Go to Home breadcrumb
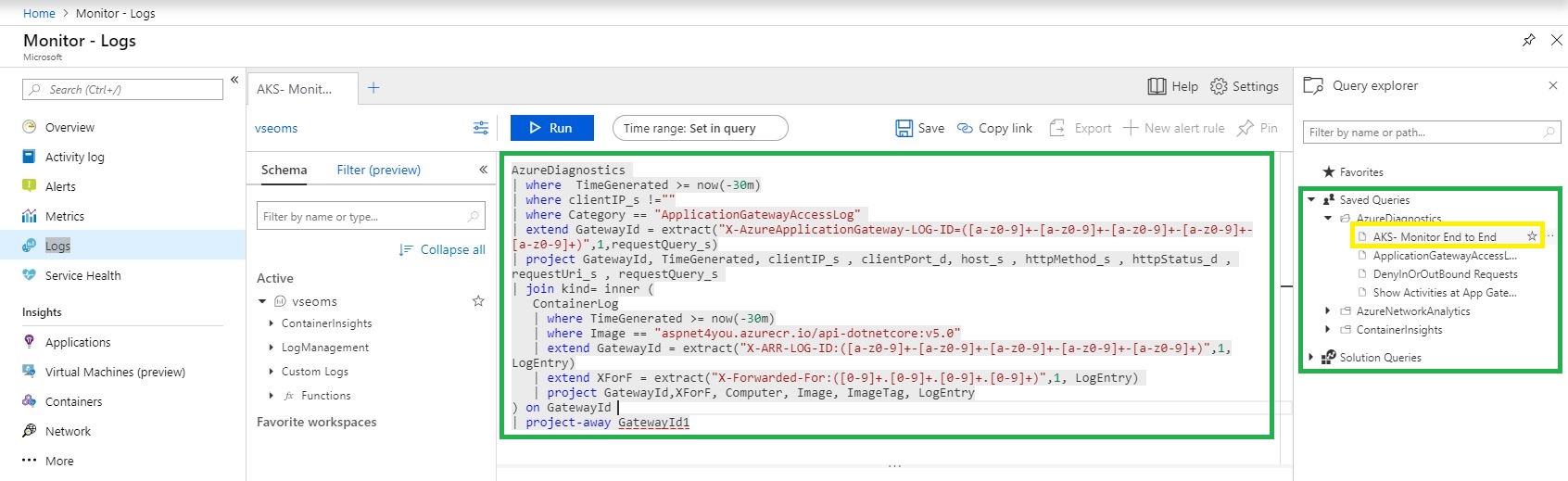This screenshot has width=1568, height=481. click(39, 13)
